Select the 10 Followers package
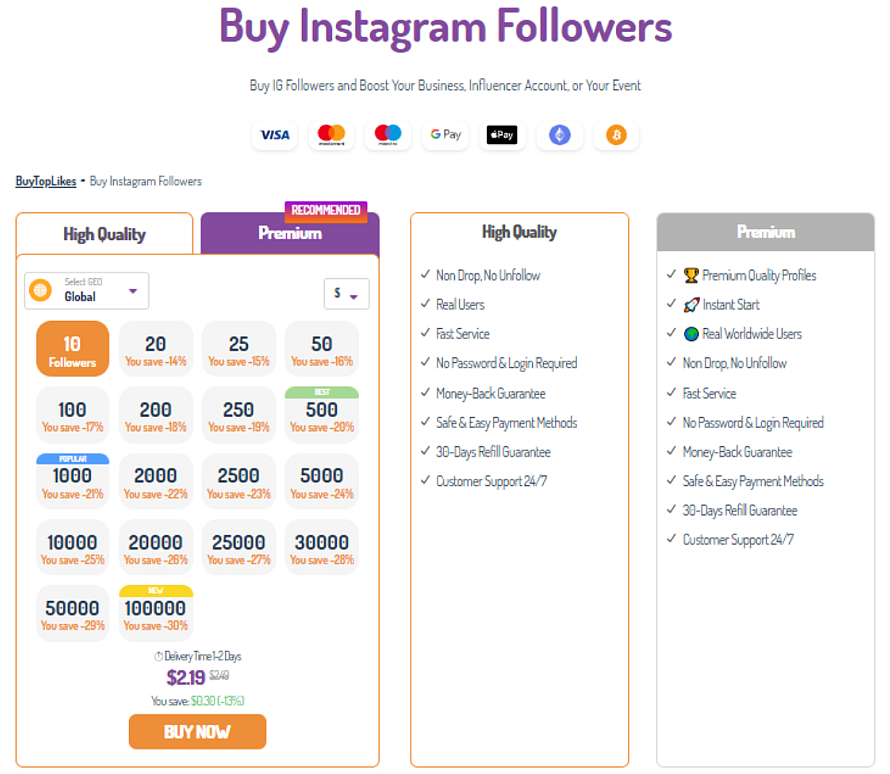This screenshot has width=890, height=774. [73, 349]
